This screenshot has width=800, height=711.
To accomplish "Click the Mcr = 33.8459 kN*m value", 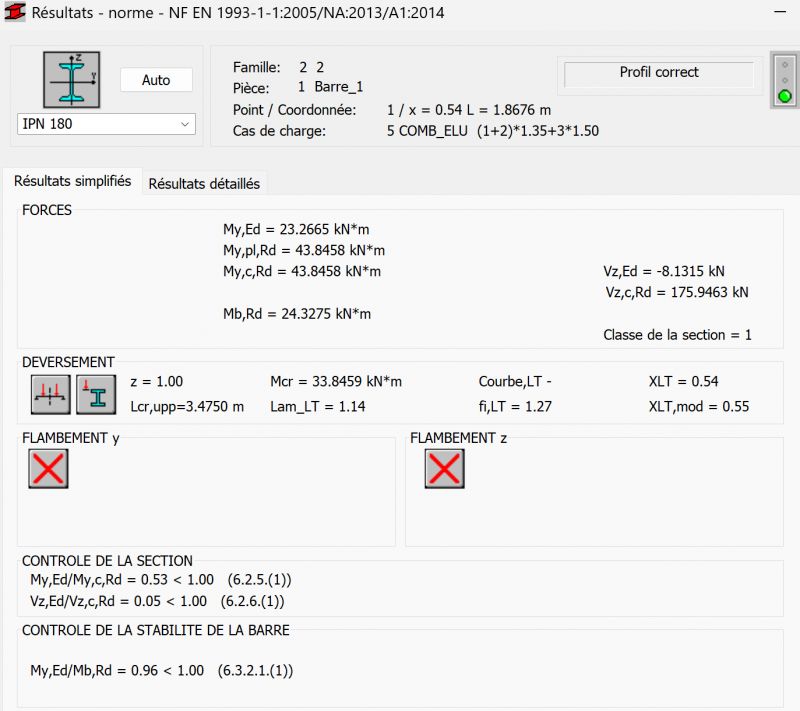I will [x=336, y=382].
